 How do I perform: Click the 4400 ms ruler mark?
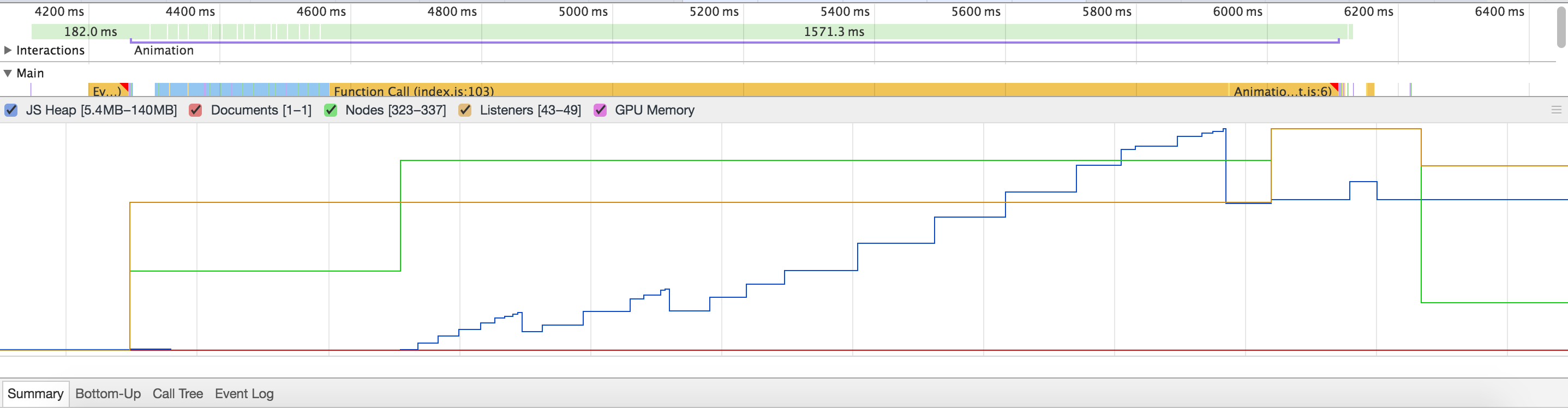[x=190, y=11]
